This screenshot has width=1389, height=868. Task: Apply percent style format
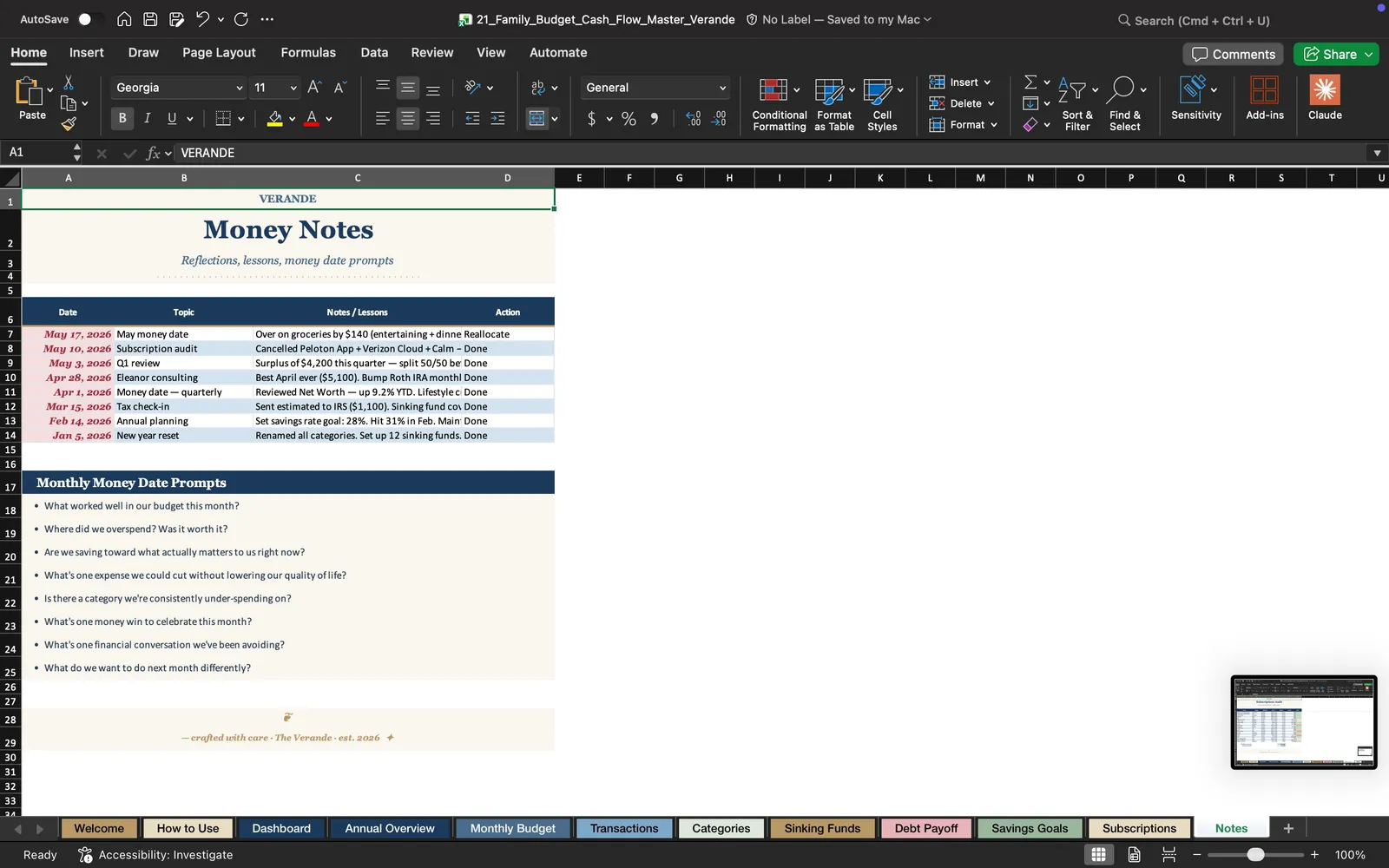(x=629, y=119)
